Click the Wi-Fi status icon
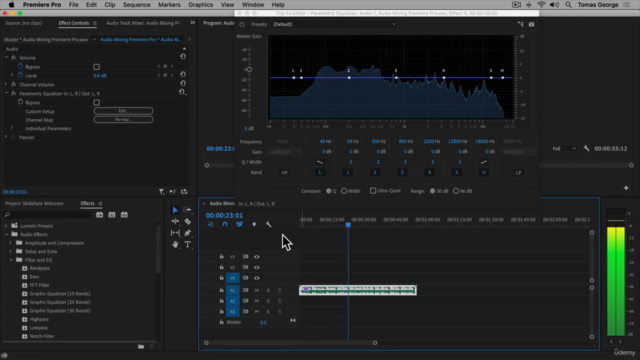This screenshot has width=640, height=360. [541, 5]
